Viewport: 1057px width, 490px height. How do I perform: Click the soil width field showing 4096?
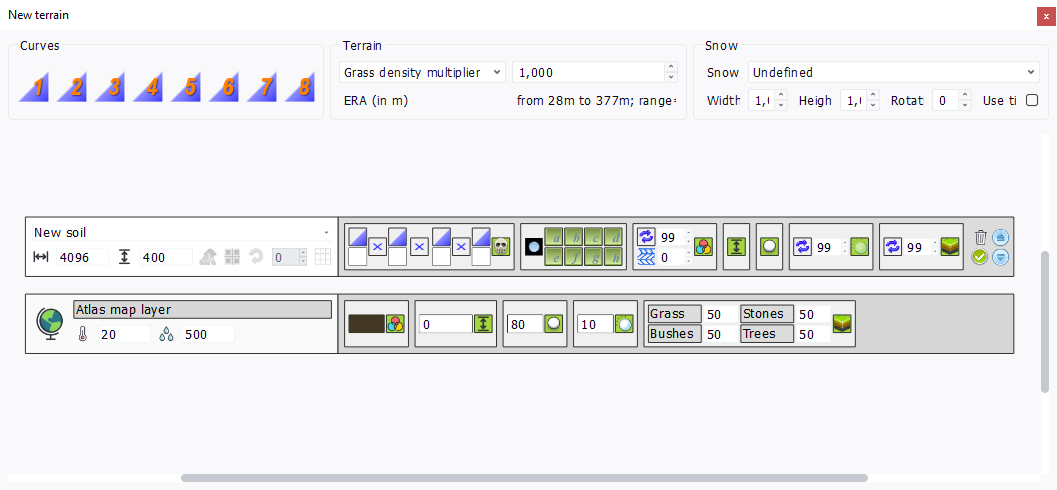(82, 257)
